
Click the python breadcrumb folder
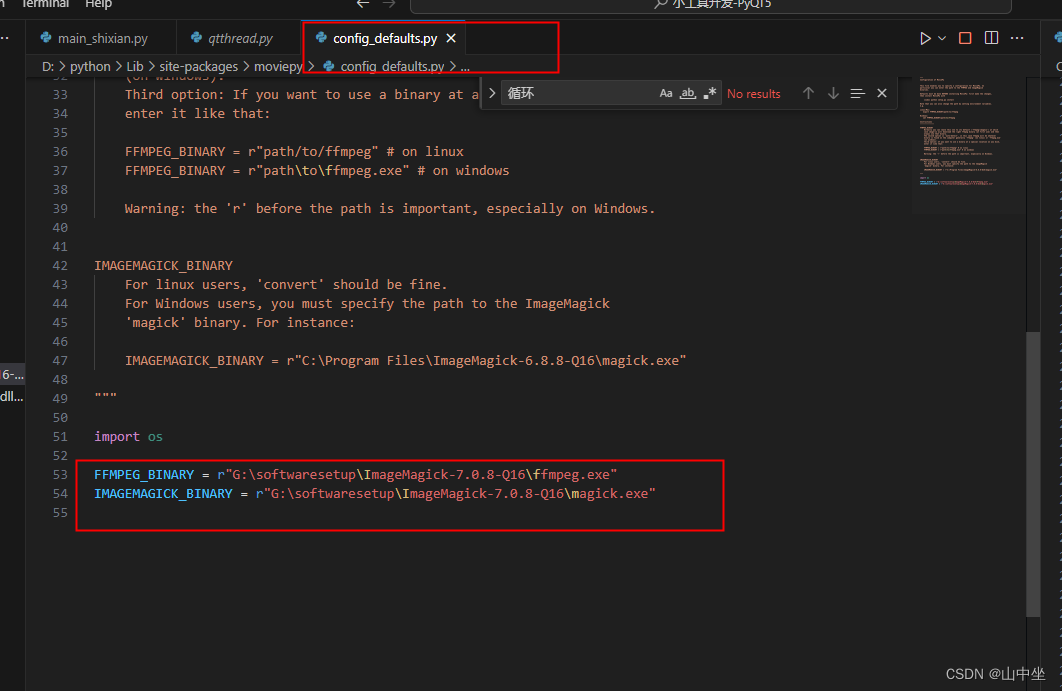pos(90,66)
